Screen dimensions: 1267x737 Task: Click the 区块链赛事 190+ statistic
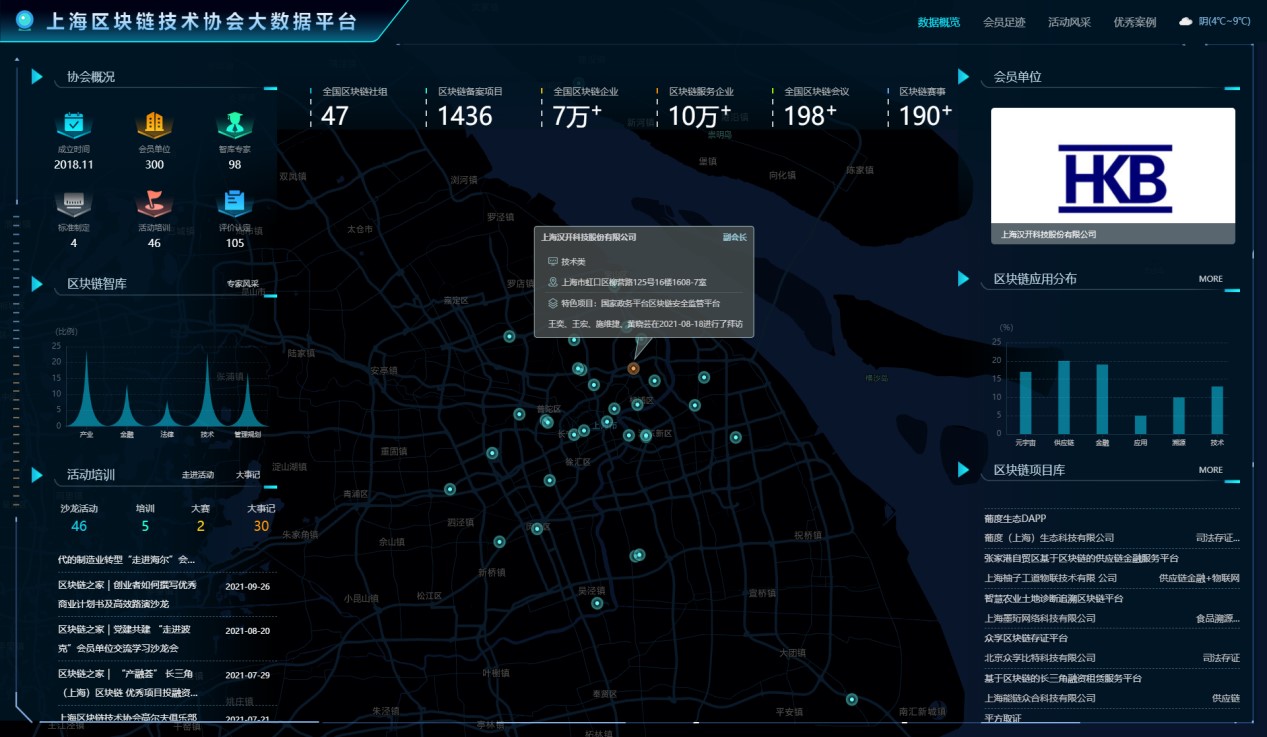pos(921,106)
